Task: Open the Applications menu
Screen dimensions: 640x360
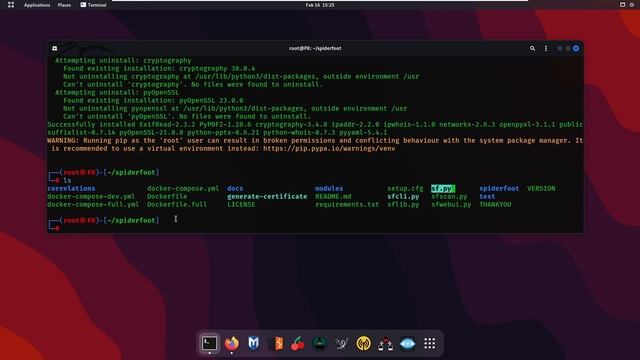Action: point(37,5)
